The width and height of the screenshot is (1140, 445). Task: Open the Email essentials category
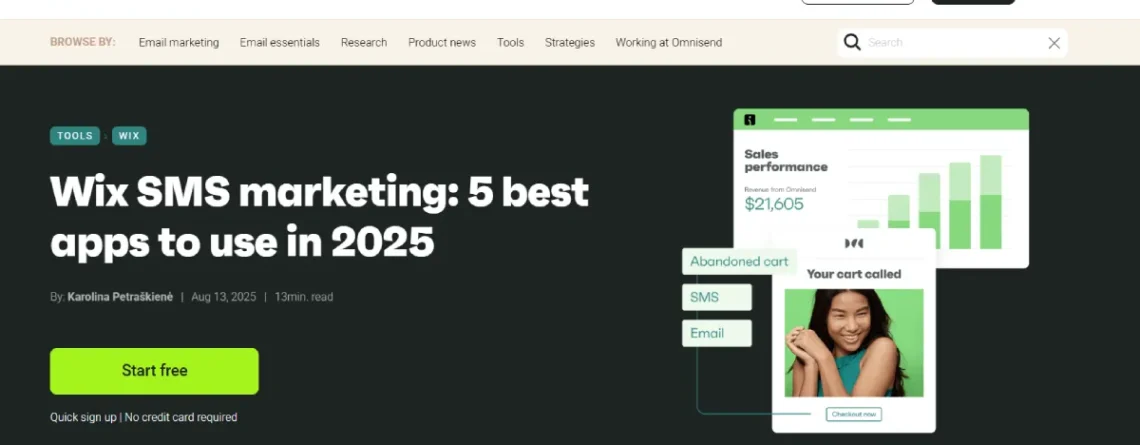tap(280, 42)
